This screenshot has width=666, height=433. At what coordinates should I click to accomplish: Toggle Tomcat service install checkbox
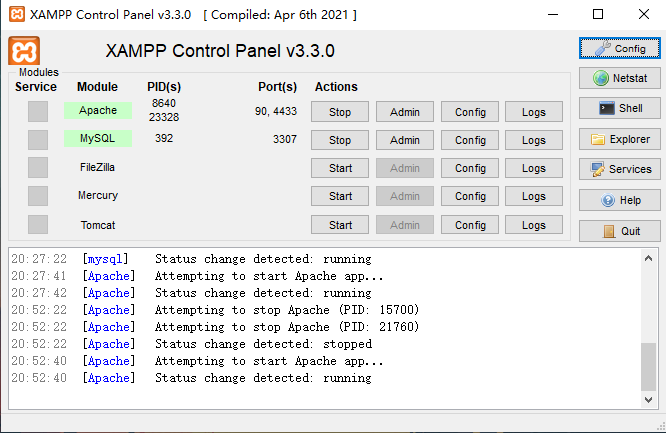[x=38, y=224]
